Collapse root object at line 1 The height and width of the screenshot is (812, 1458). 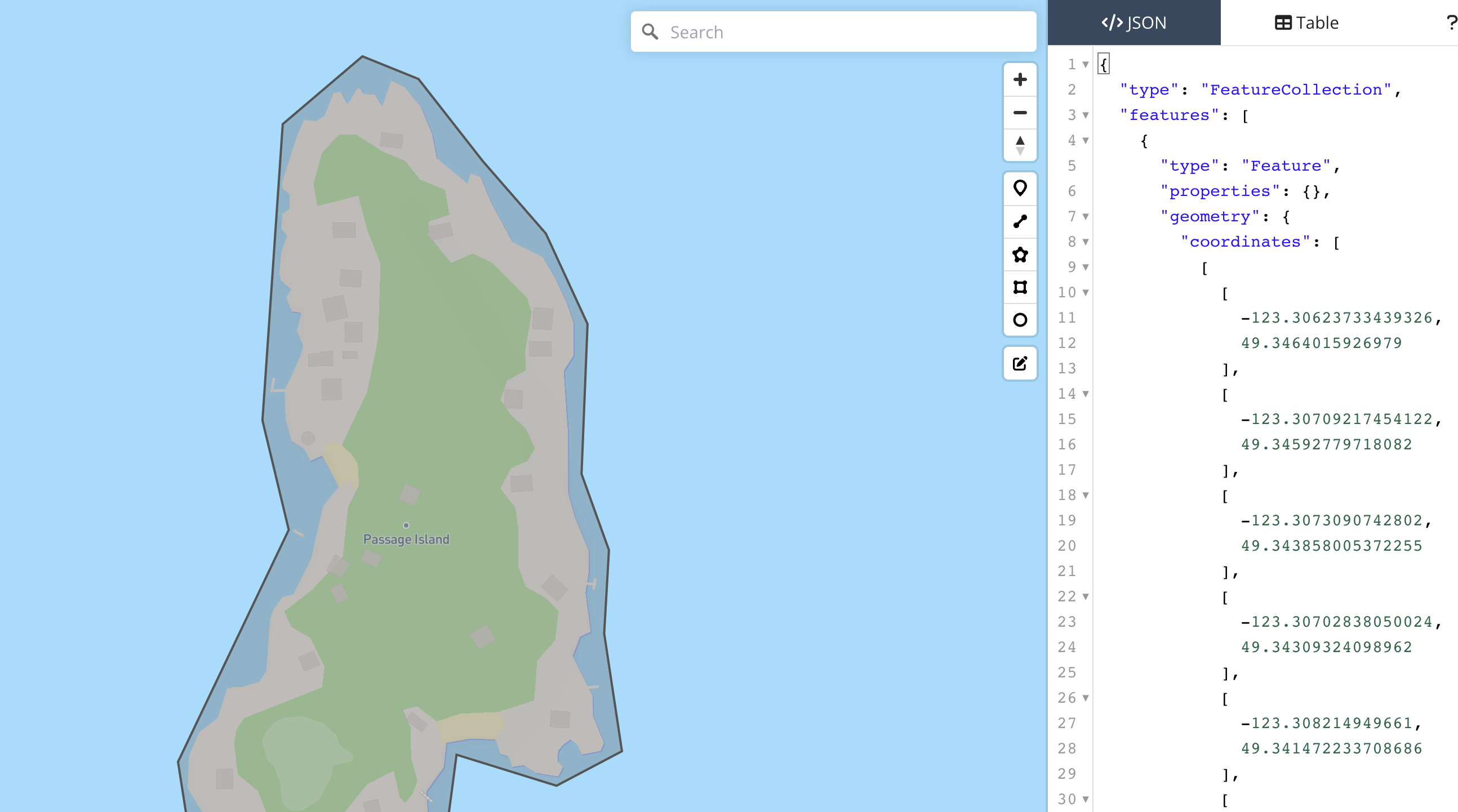tap(1085, 65)
